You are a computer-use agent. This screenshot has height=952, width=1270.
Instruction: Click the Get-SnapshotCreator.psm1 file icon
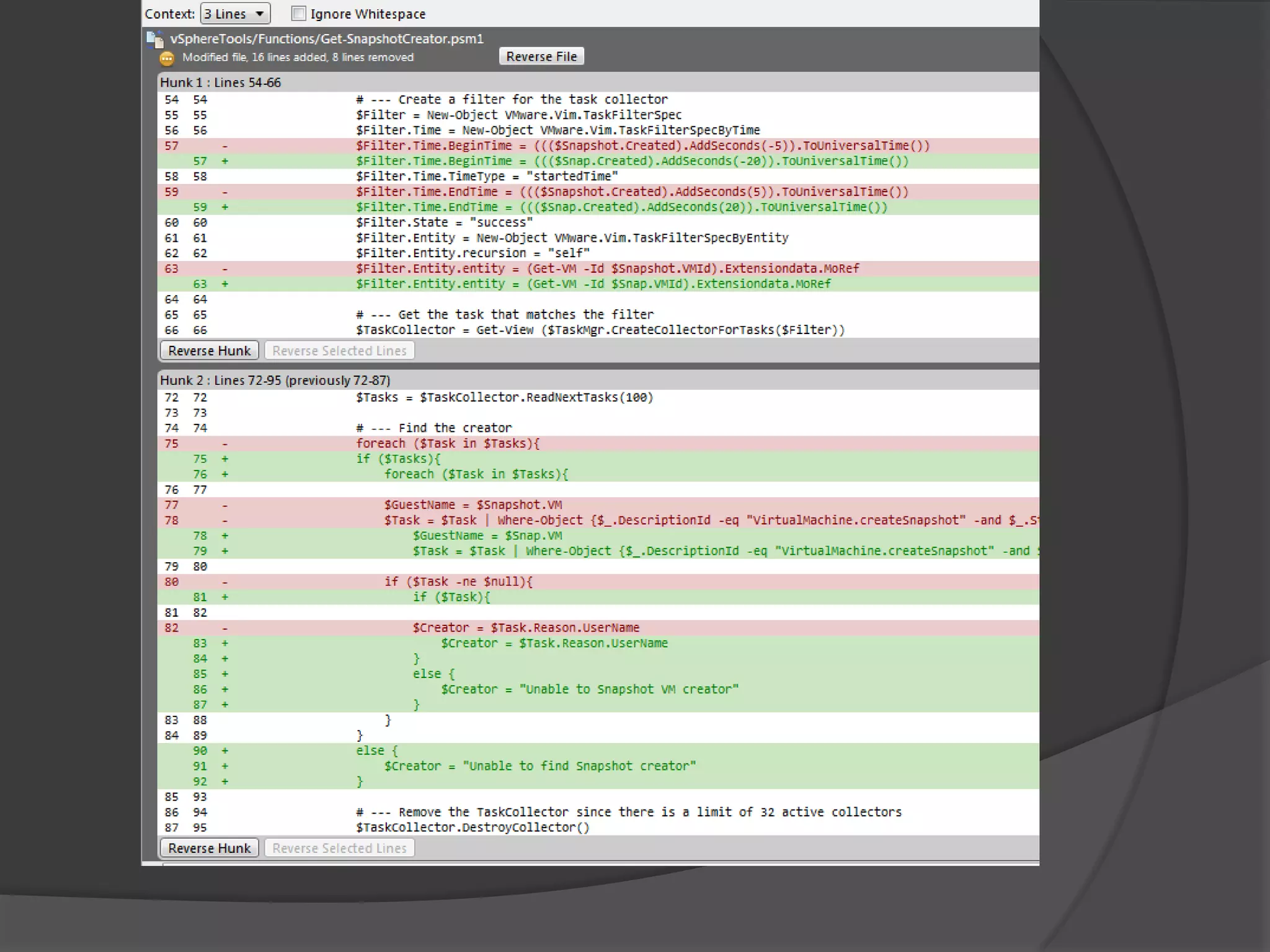(x=154, y=39)
